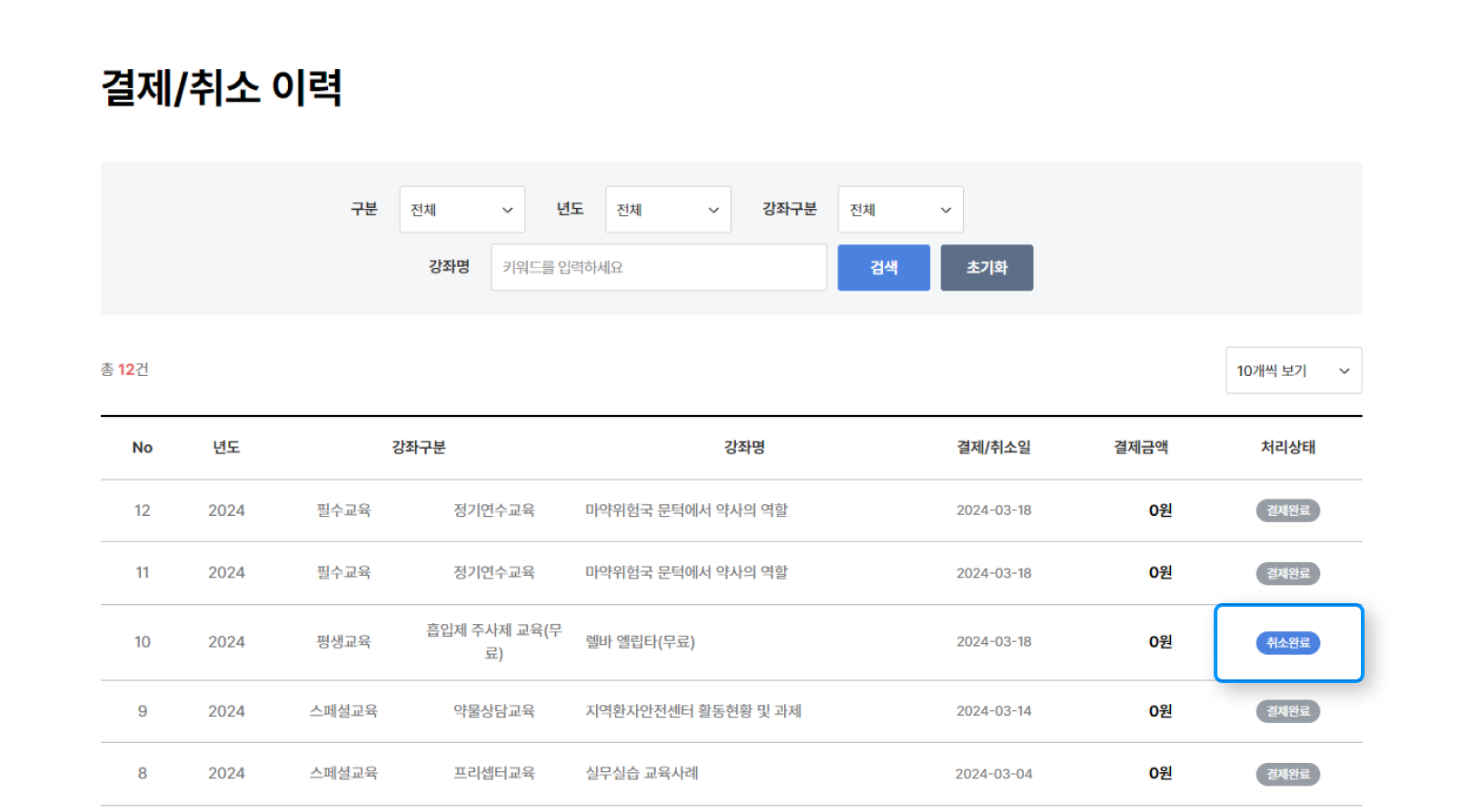Select the 결제금액 column header

click(x=1141, y=447)
